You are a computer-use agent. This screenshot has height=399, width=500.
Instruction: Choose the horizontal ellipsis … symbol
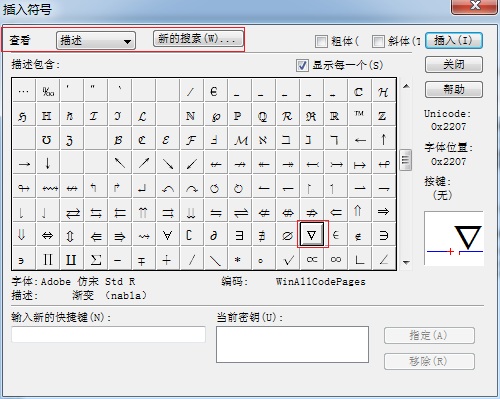(x=24, y=91)
